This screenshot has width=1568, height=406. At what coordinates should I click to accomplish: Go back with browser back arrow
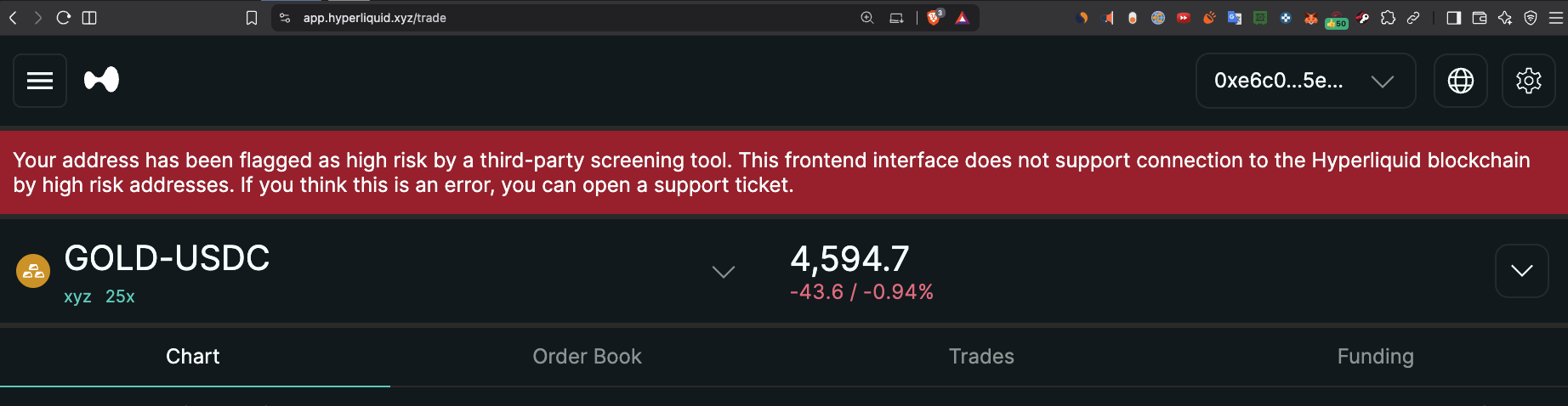(x=13, y=18)
